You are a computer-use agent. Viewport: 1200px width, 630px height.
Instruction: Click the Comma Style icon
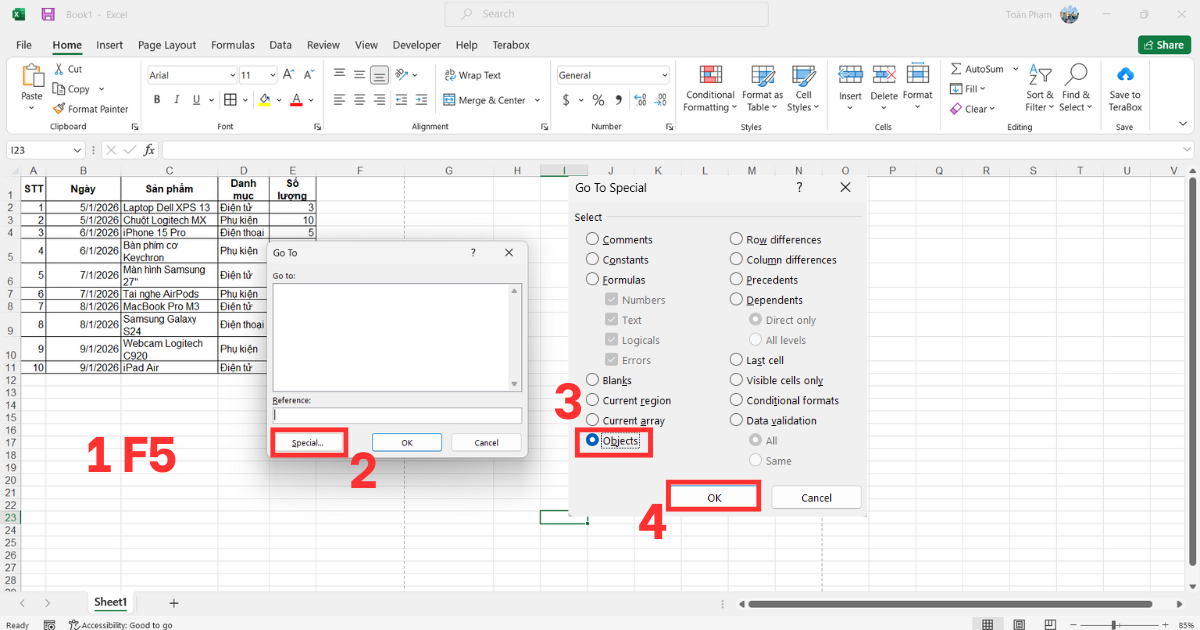click(x=617, y=100)
